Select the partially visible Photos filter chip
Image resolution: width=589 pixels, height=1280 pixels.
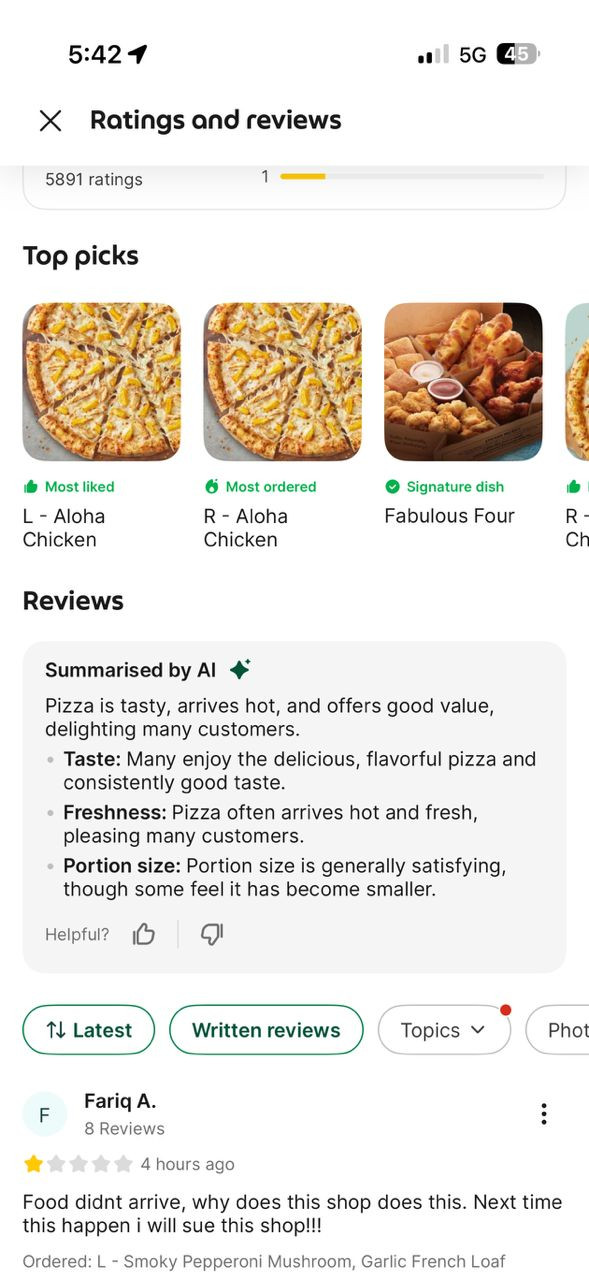557,1030
